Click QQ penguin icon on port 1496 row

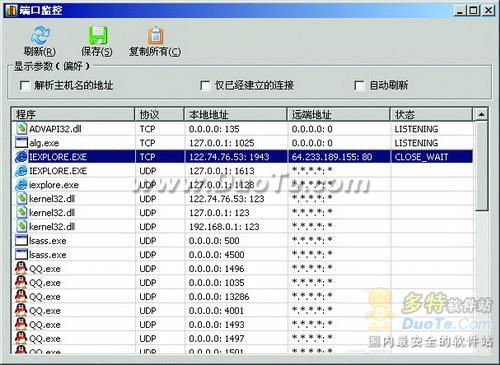coord(21,268)
